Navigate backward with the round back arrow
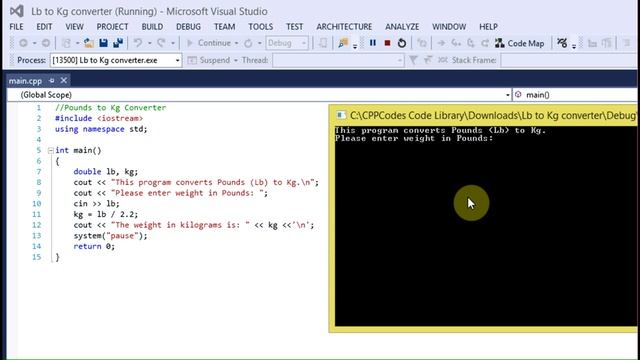The width and height of the screenshot is (640, 360). coord(23,43)
